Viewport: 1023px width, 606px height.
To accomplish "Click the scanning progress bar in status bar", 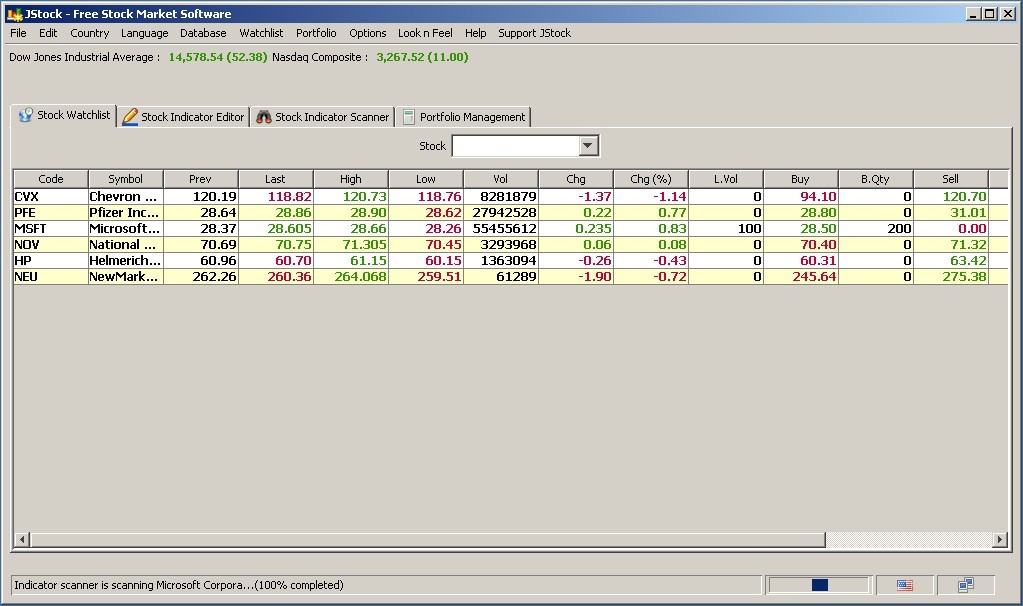I will click(x=819, y=585).
